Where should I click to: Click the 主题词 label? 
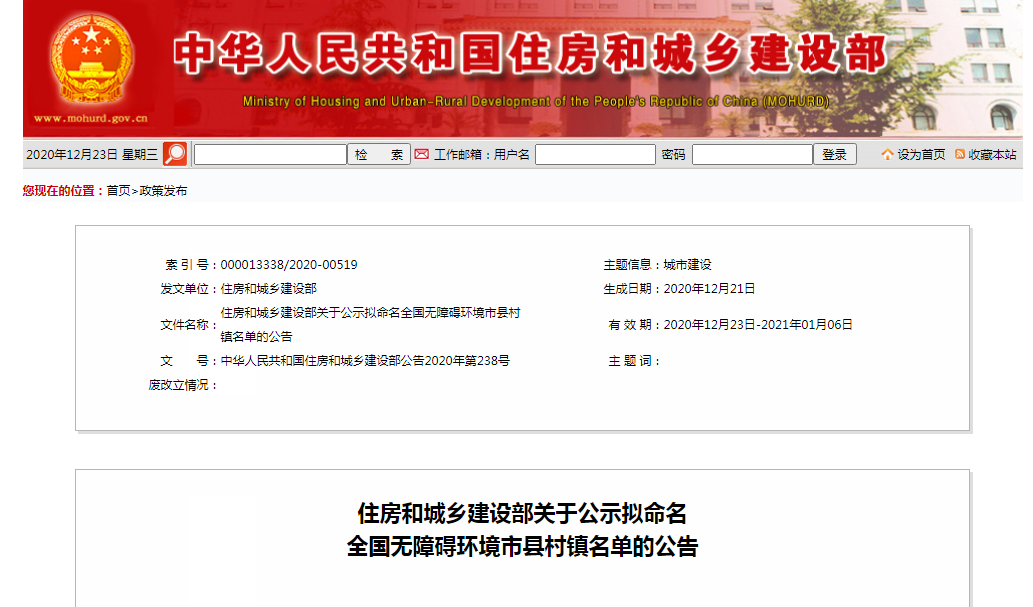pos(634,361)
